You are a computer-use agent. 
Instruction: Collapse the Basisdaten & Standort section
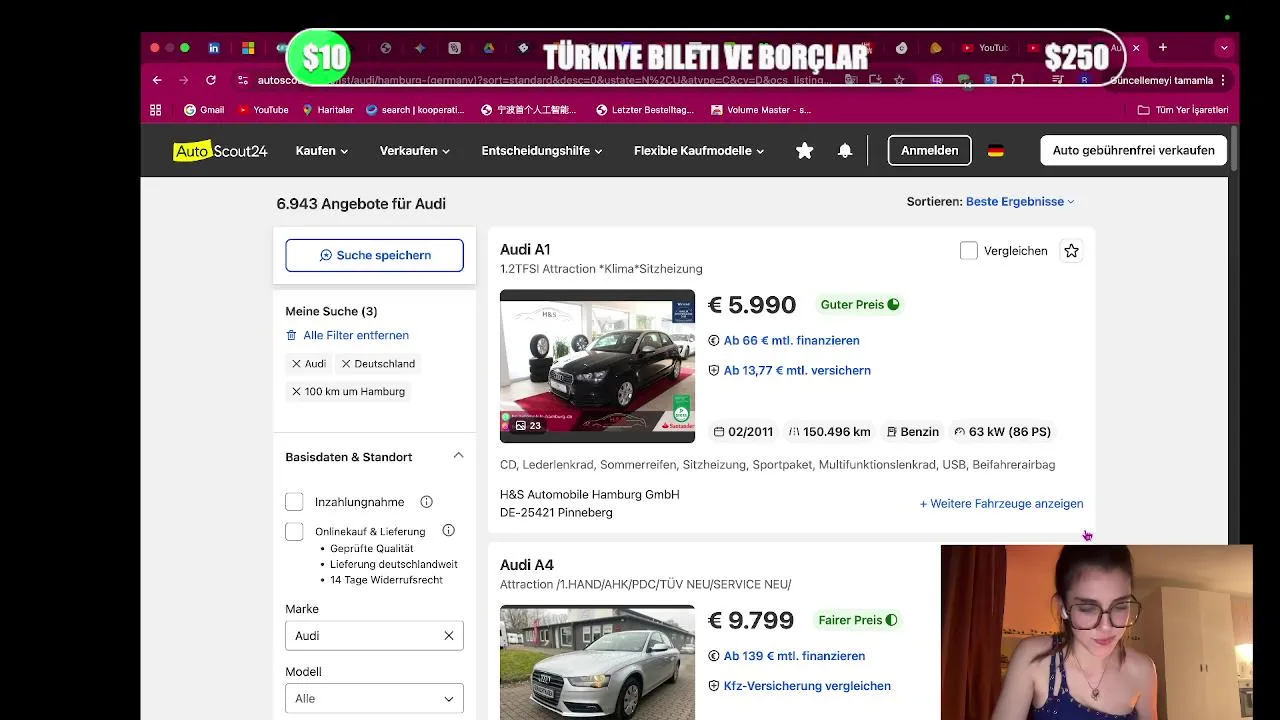[x=458, y=456]
